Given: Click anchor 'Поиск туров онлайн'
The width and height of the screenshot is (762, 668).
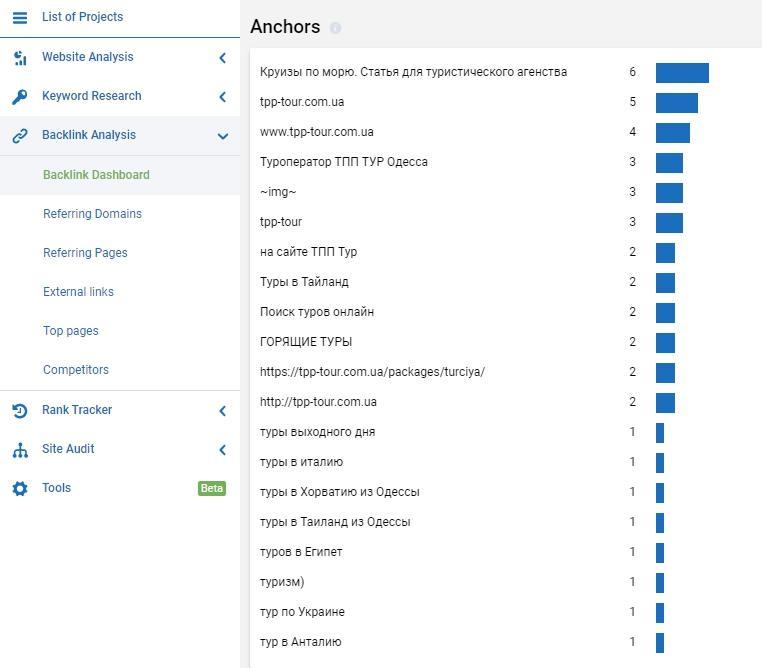Looking at the screenshot, I should pos(317,312).
